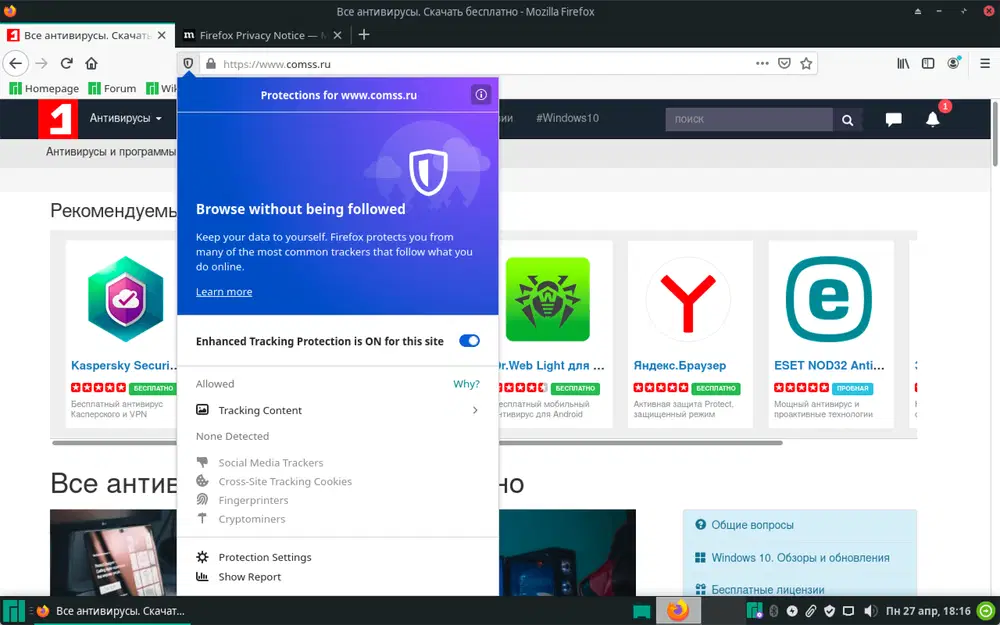Click the page vertical scrollbar
This screenshot has height=625, width=1000.
tap(995, 134)
